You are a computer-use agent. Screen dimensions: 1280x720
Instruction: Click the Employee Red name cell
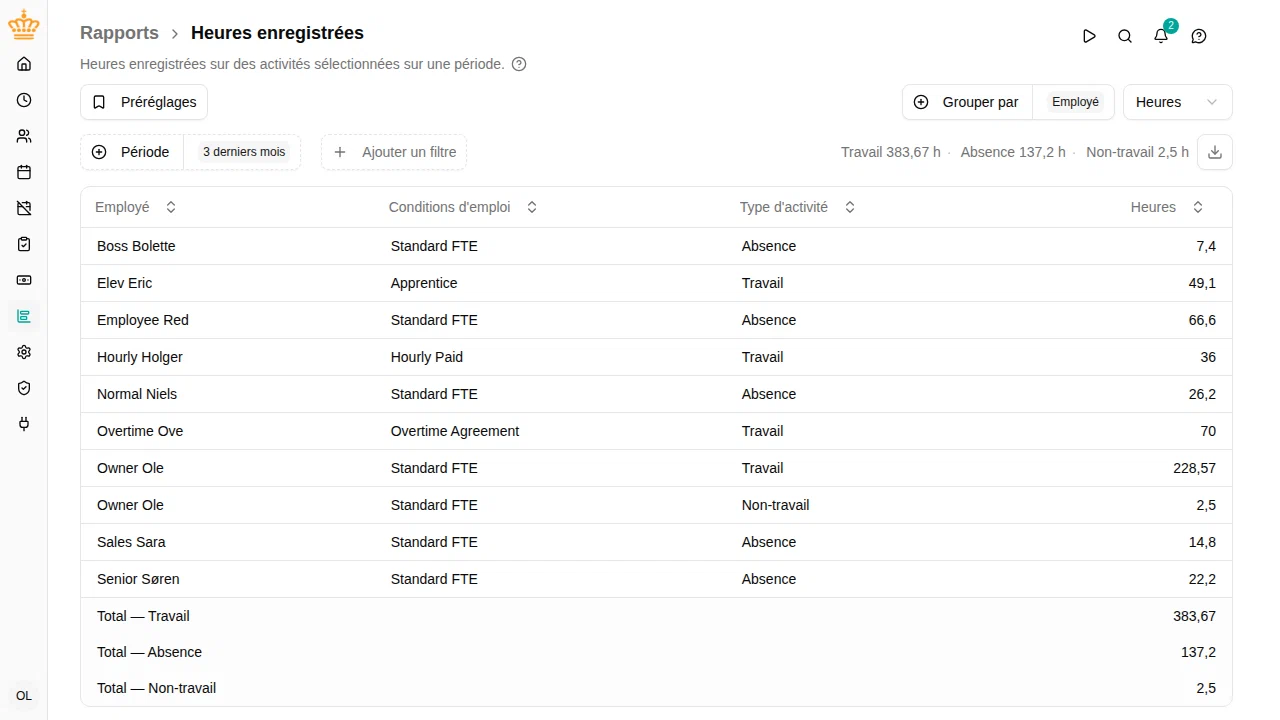[143, 320]
